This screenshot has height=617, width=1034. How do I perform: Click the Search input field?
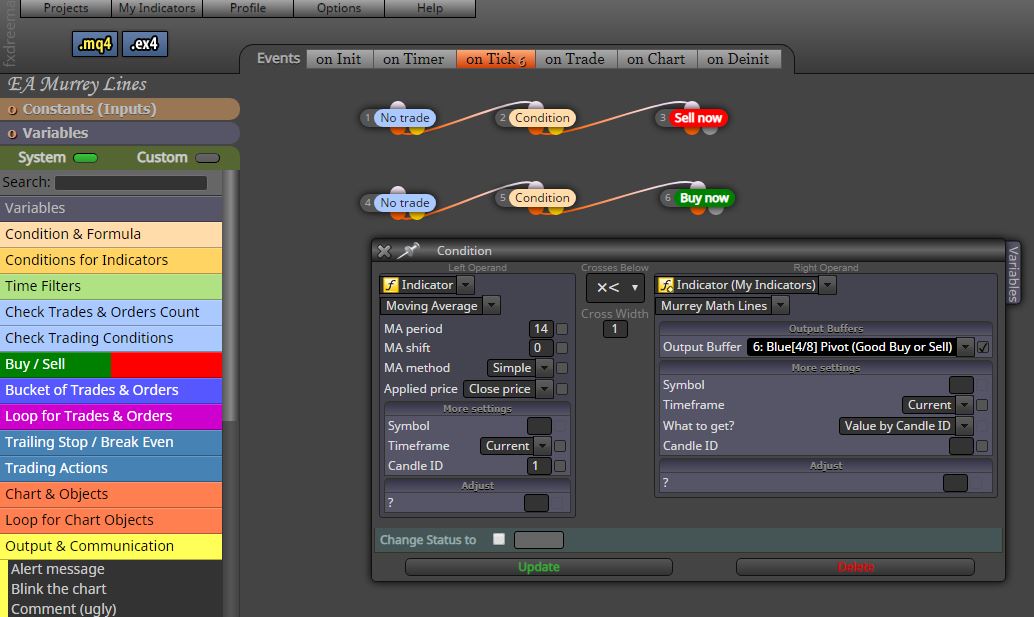[131, 183]
